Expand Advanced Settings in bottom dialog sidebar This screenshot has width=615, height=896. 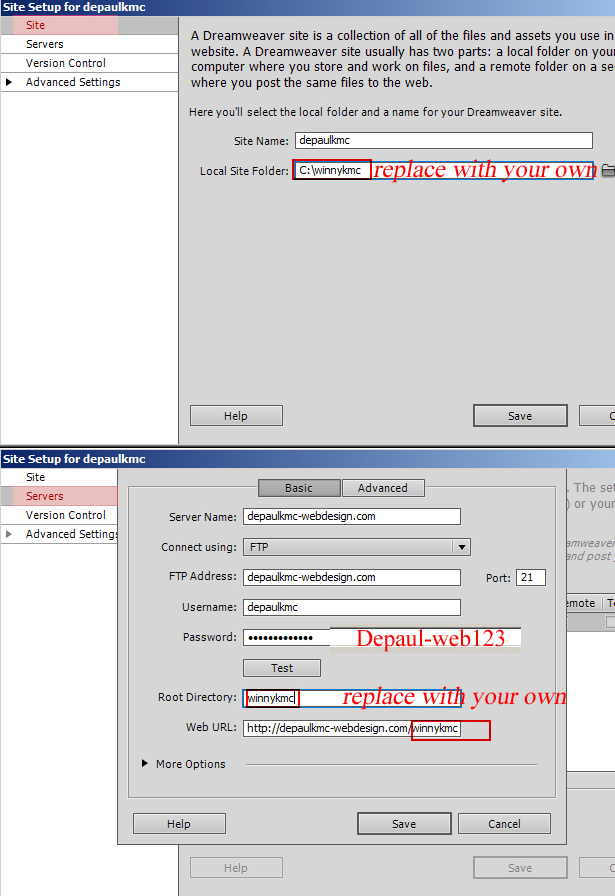[x=9, y=534]
